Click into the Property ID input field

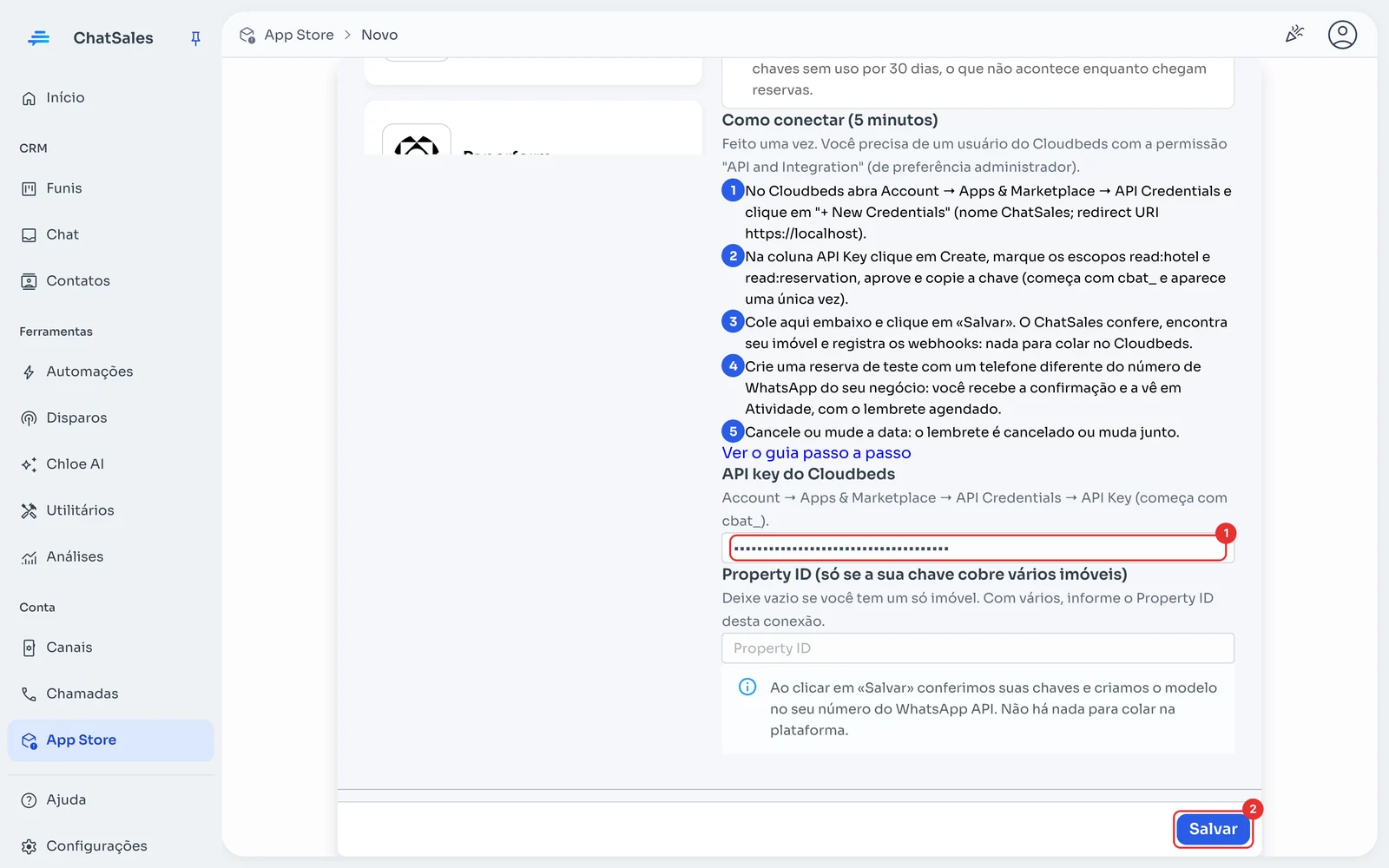click(x=978, y=648)
